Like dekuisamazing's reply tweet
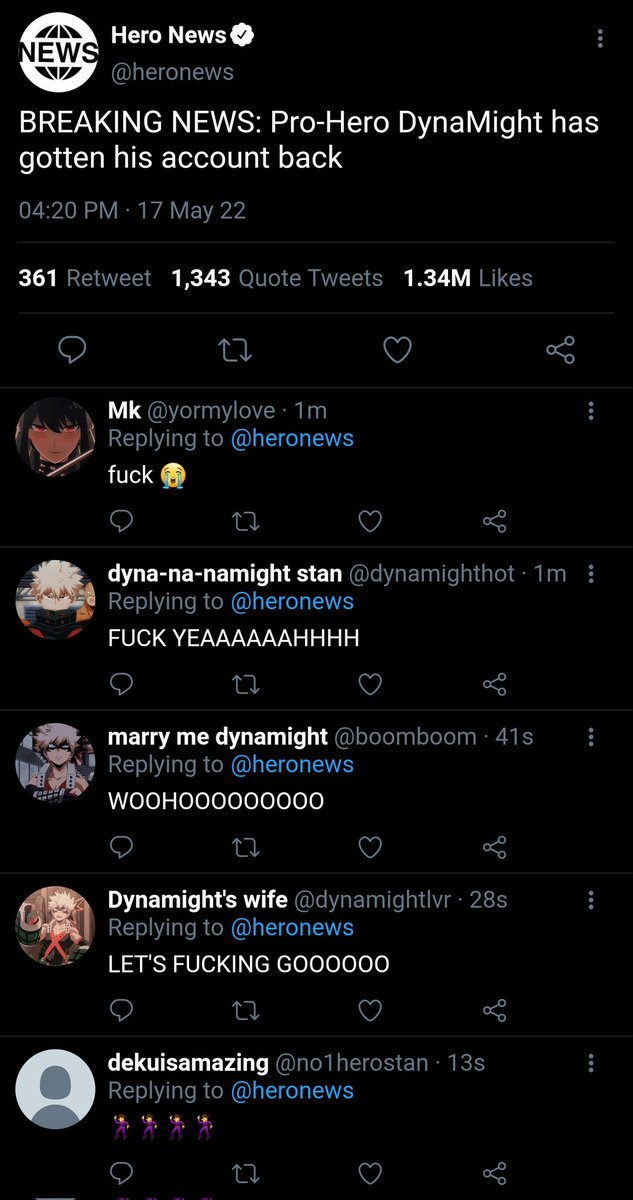Image resolution: width=633 pixels, height=1200 pixels. click(370, 1173)
